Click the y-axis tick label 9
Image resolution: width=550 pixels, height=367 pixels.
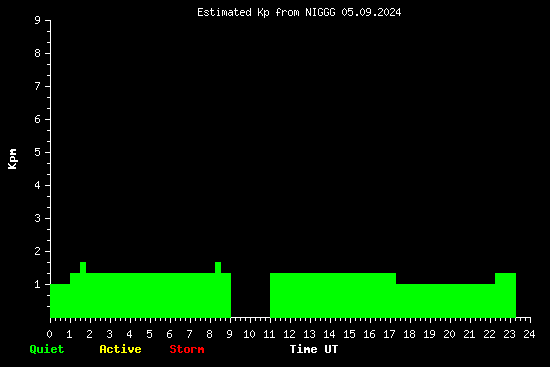point(37,20)
